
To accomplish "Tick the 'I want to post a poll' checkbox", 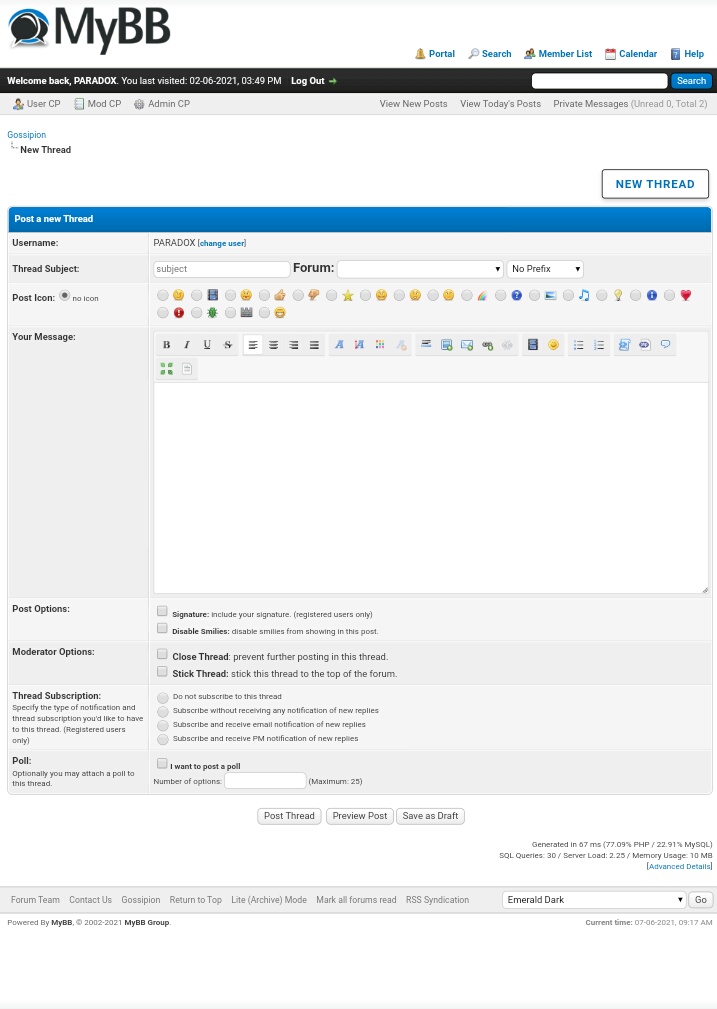I will coord(162,763).
